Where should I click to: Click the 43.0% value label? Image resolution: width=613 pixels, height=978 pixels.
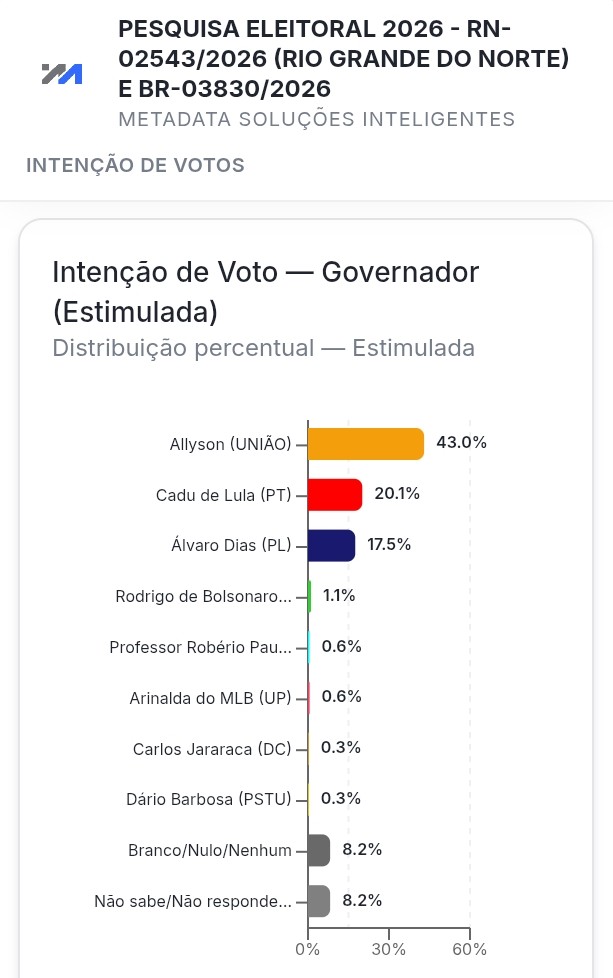pos(461,442)
